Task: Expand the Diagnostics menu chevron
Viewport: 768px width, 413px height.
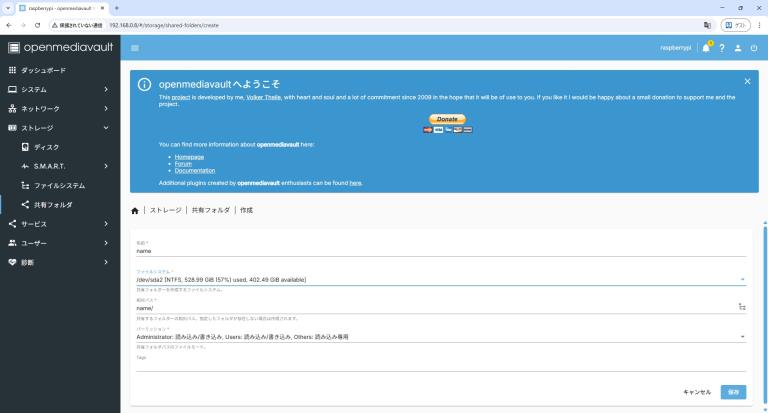Action: pos(106,262)
